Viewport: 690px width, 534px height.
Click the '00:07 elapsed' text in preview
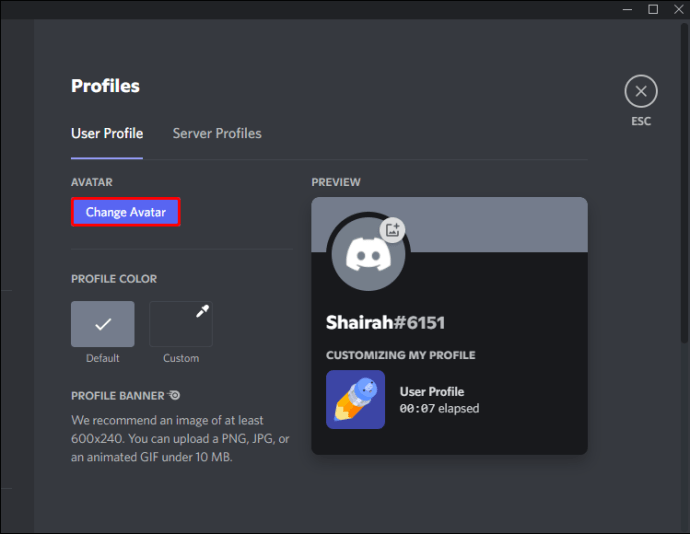click(x=439, y=409)
